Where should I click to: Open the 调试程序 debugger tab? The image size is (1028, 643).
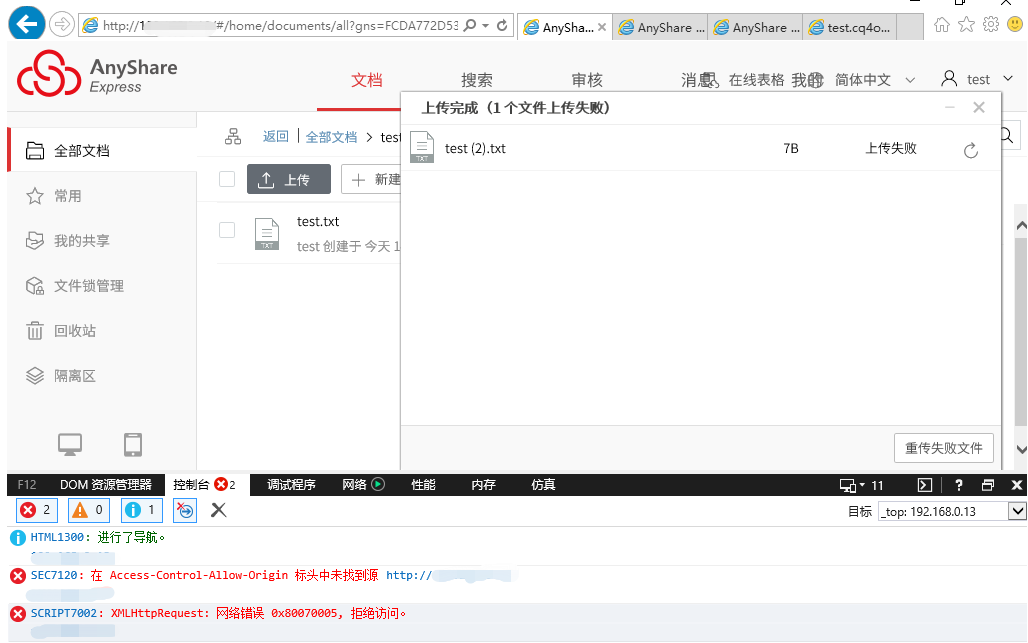pos(291,485)
